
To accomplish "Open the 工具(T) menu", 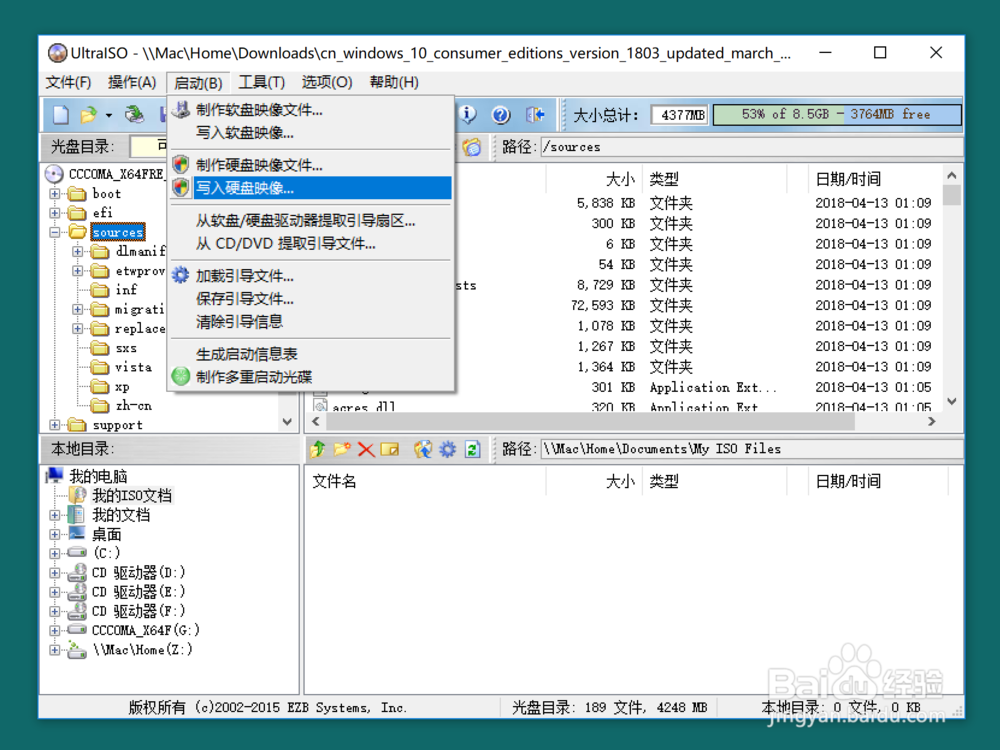I will pyautogui.click(x=261, y=82).
